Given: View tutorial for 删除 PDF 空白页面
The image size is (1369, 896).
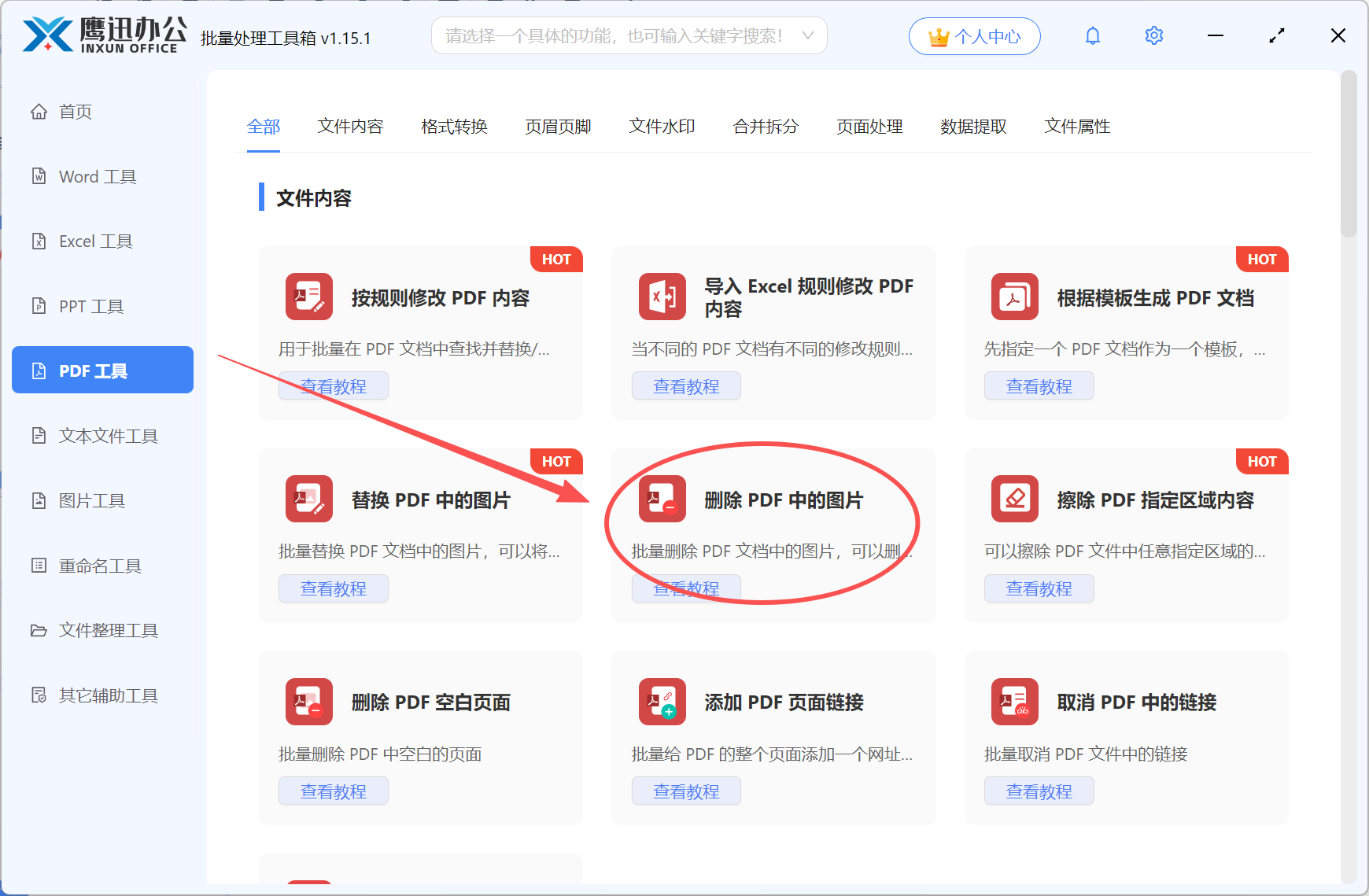Looking at the screenshot, I should [334, 791].
